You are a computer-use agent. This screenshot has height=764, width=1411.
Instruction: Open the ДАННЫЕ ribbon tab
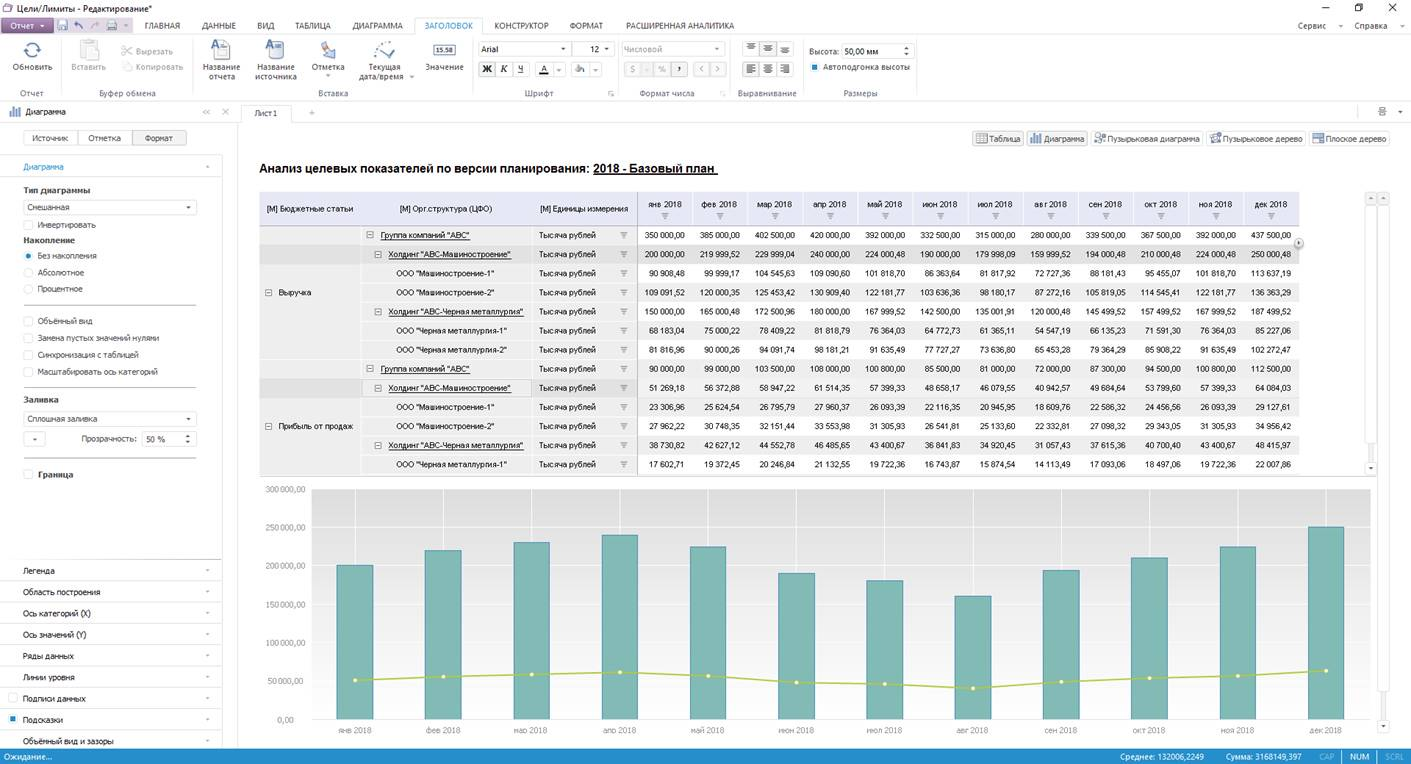219,26
